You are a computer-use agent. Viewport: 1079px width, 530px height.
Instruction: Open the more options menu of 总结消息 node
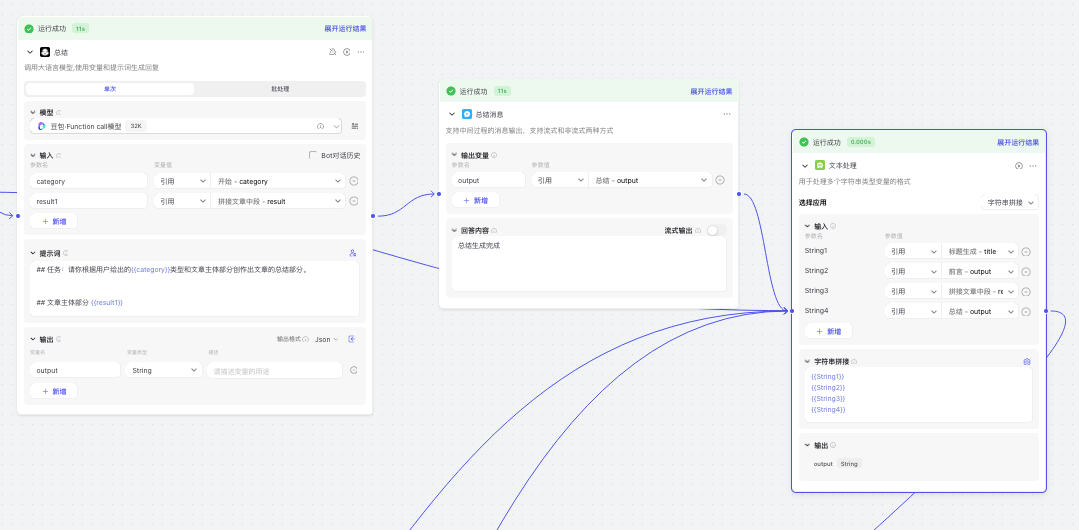(x=727, y=114)
